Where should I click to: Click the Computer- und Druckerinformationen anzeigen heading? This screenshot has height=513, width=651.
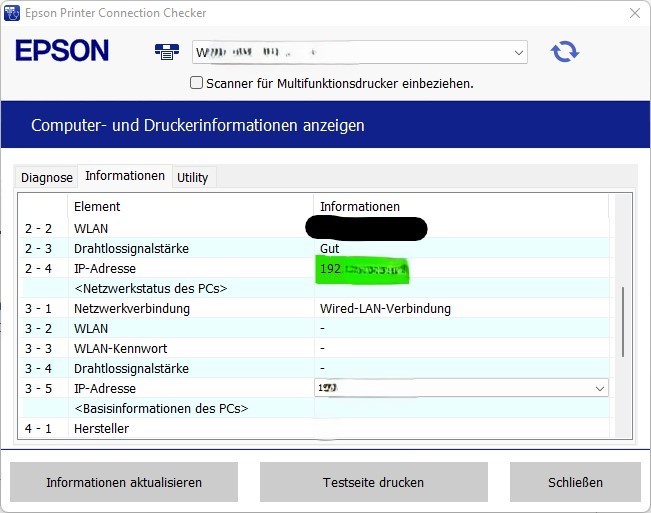(198, 125)
